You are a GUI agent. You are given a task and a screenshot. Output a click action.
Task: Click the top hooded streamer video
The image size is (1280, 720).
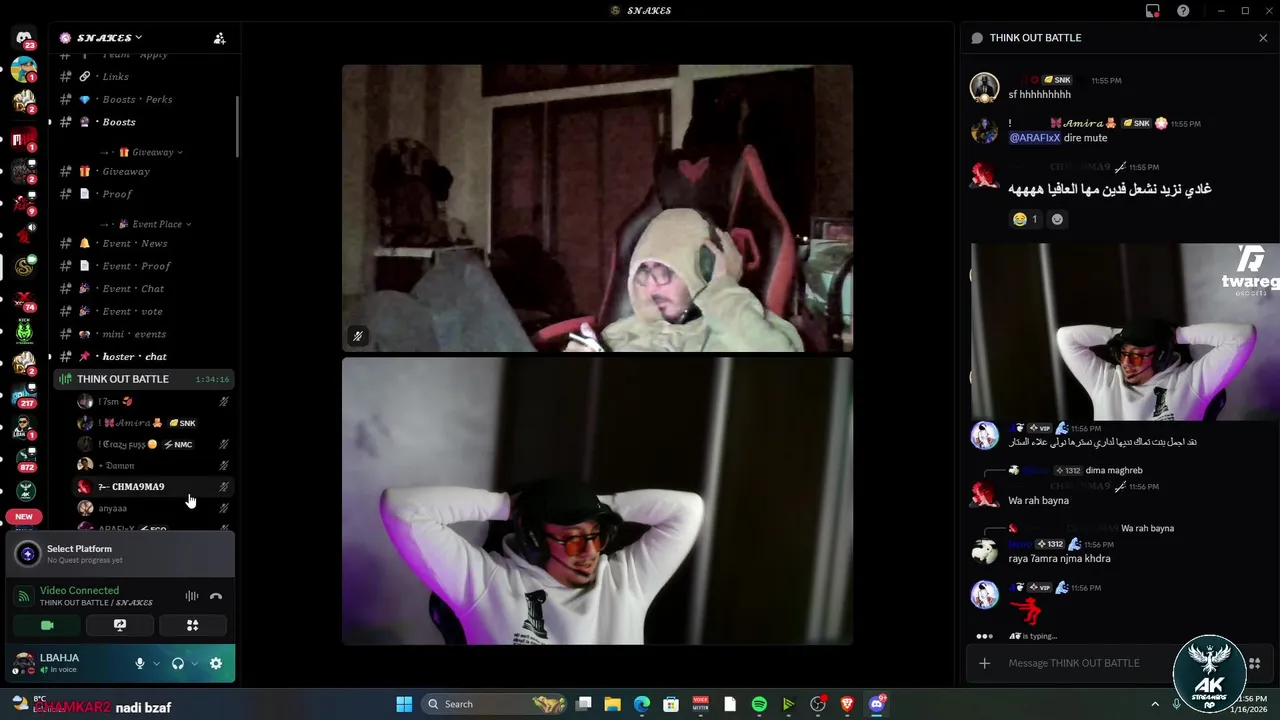point(597,208)
